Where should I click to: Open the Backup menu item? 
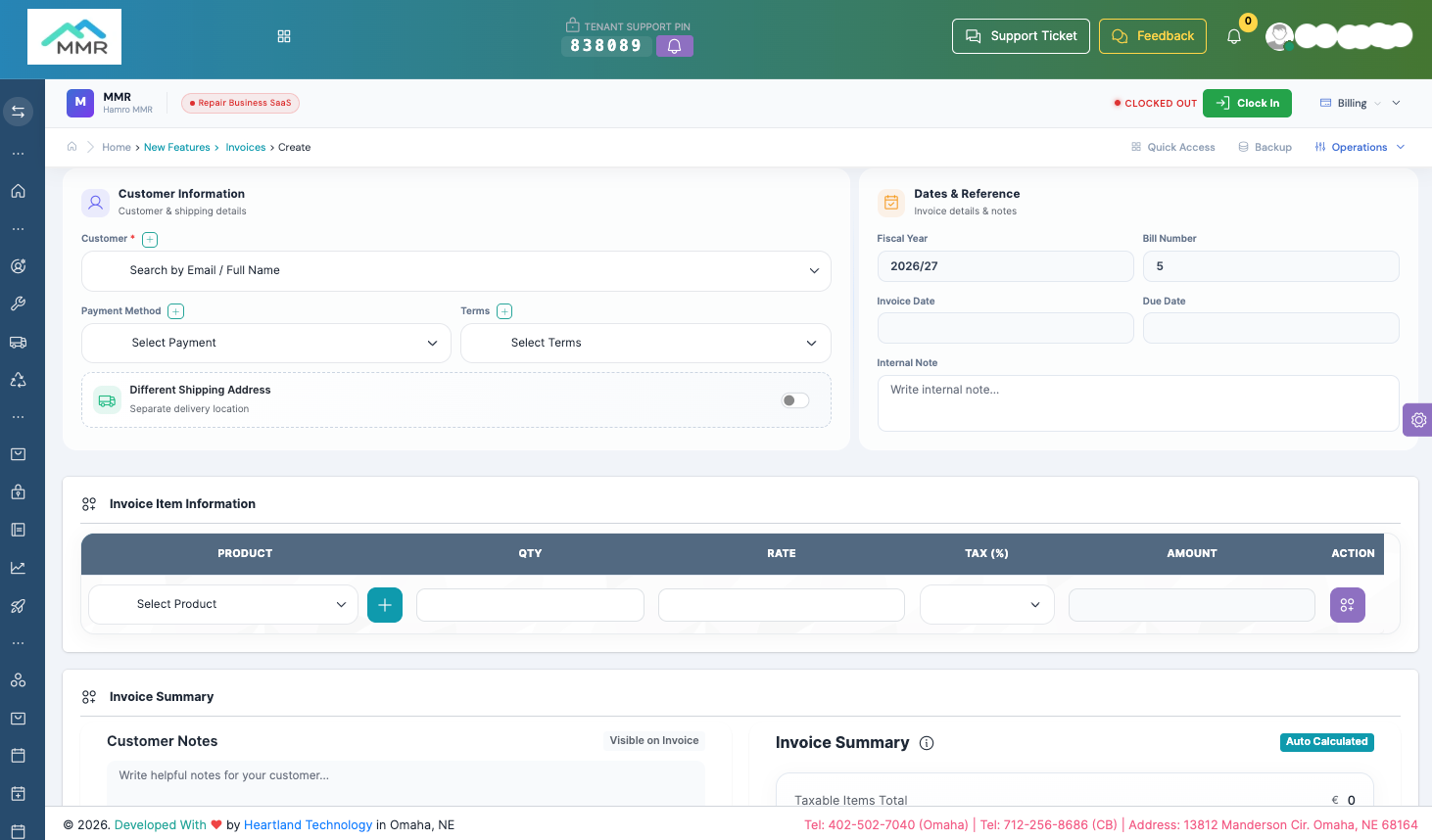(1265, 148)
